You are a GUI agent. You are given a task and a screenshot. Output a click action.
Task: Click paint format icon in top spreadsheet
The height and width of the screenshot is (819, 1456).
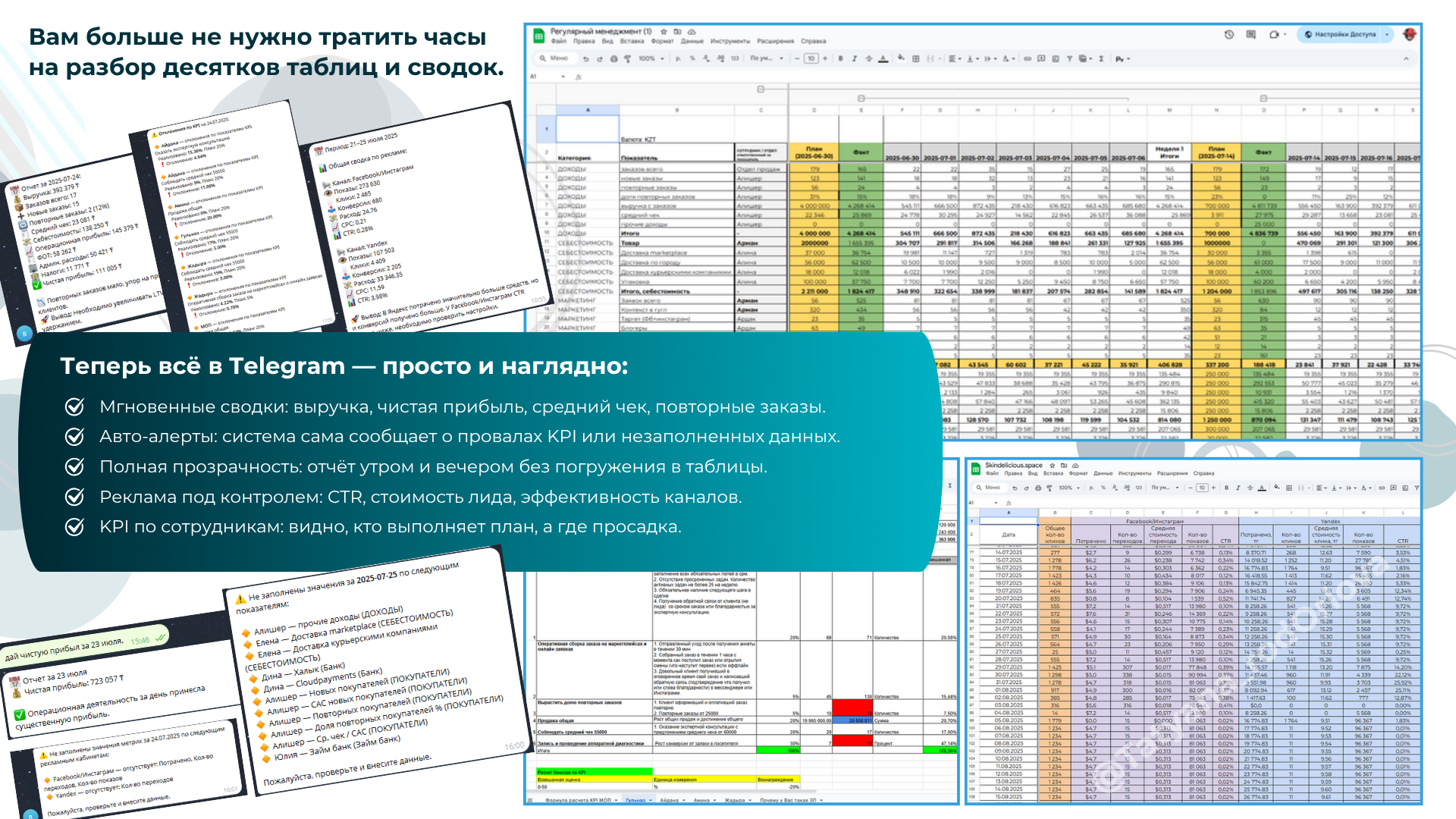627,58
